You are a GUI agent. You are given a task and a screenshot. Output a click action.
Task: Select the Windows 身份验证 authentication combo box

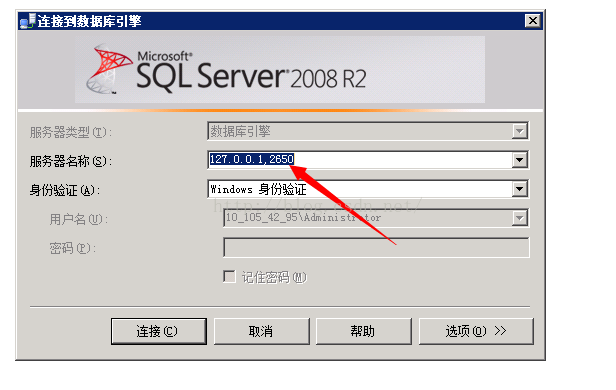368,189
